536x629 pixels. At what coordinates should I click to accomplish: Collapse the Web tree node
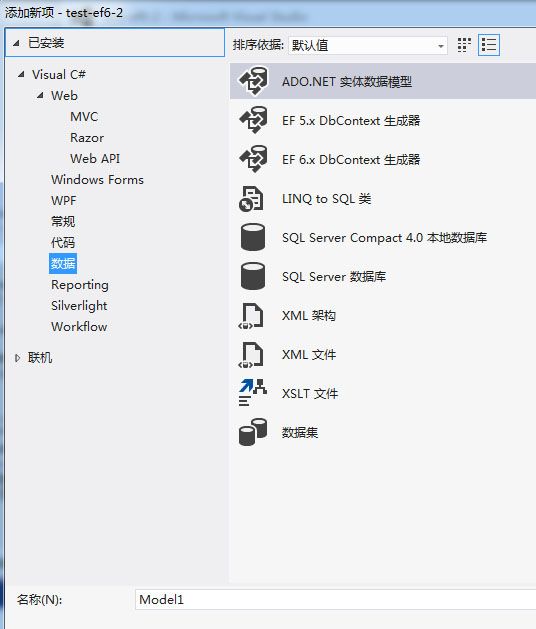[40, 95]
